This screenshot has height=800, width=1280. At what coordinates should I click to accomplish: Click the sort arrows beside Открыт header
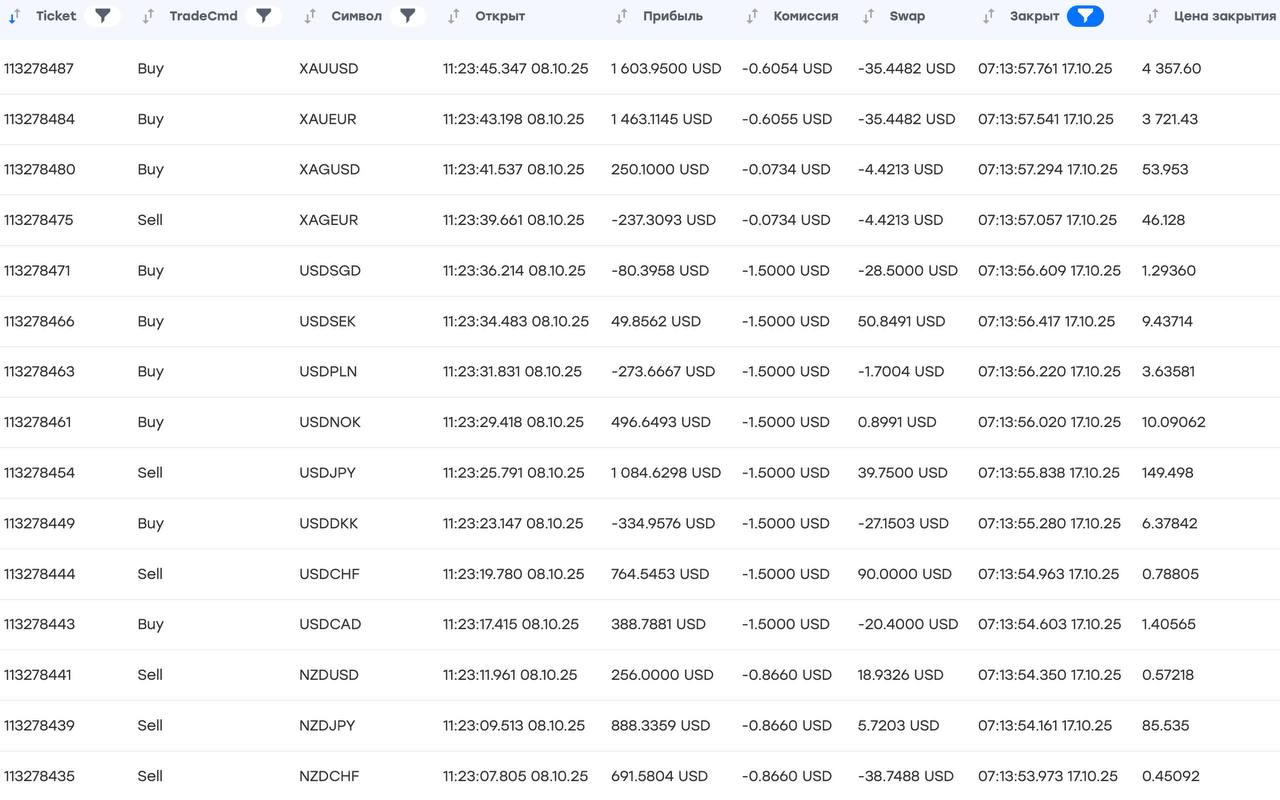point(454,16)
